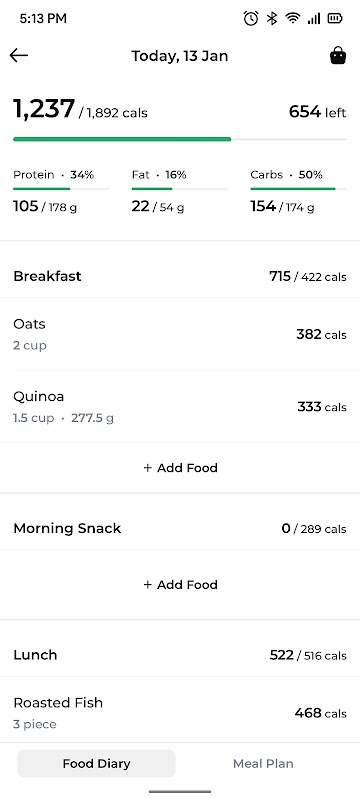The height and width of the screenshot is (800, 360).
Task: Tap the back arrow icon
Action: click(18, 56)
